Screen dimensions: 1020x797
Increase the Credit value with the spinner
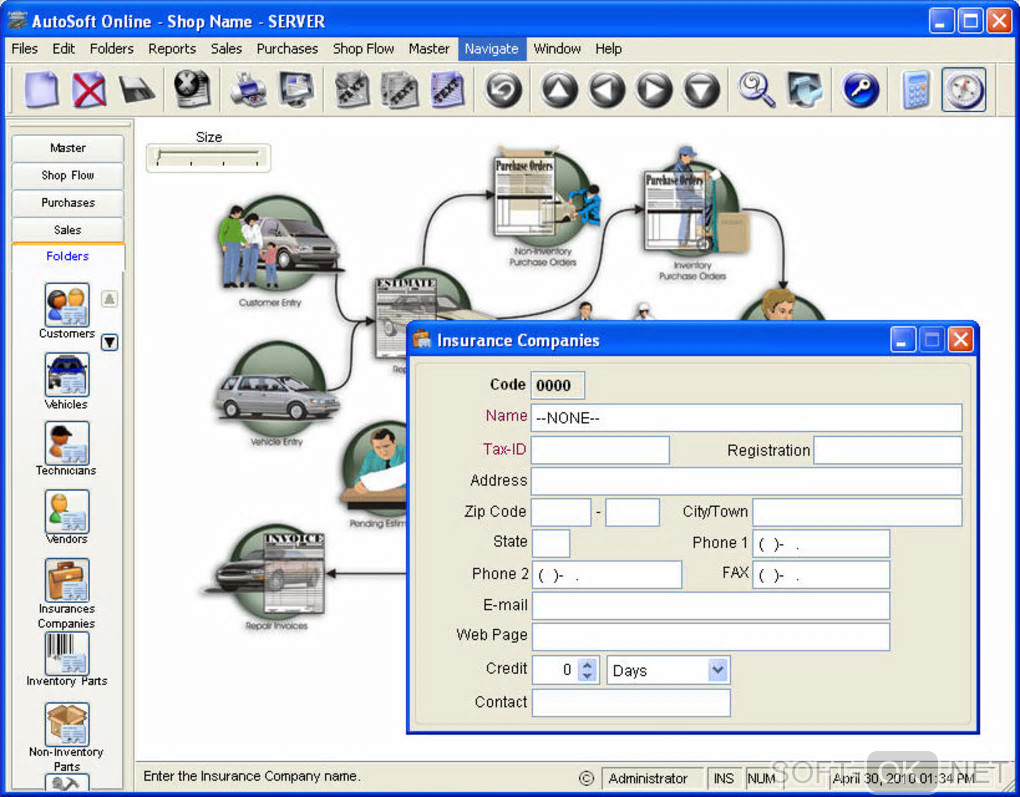588,664
